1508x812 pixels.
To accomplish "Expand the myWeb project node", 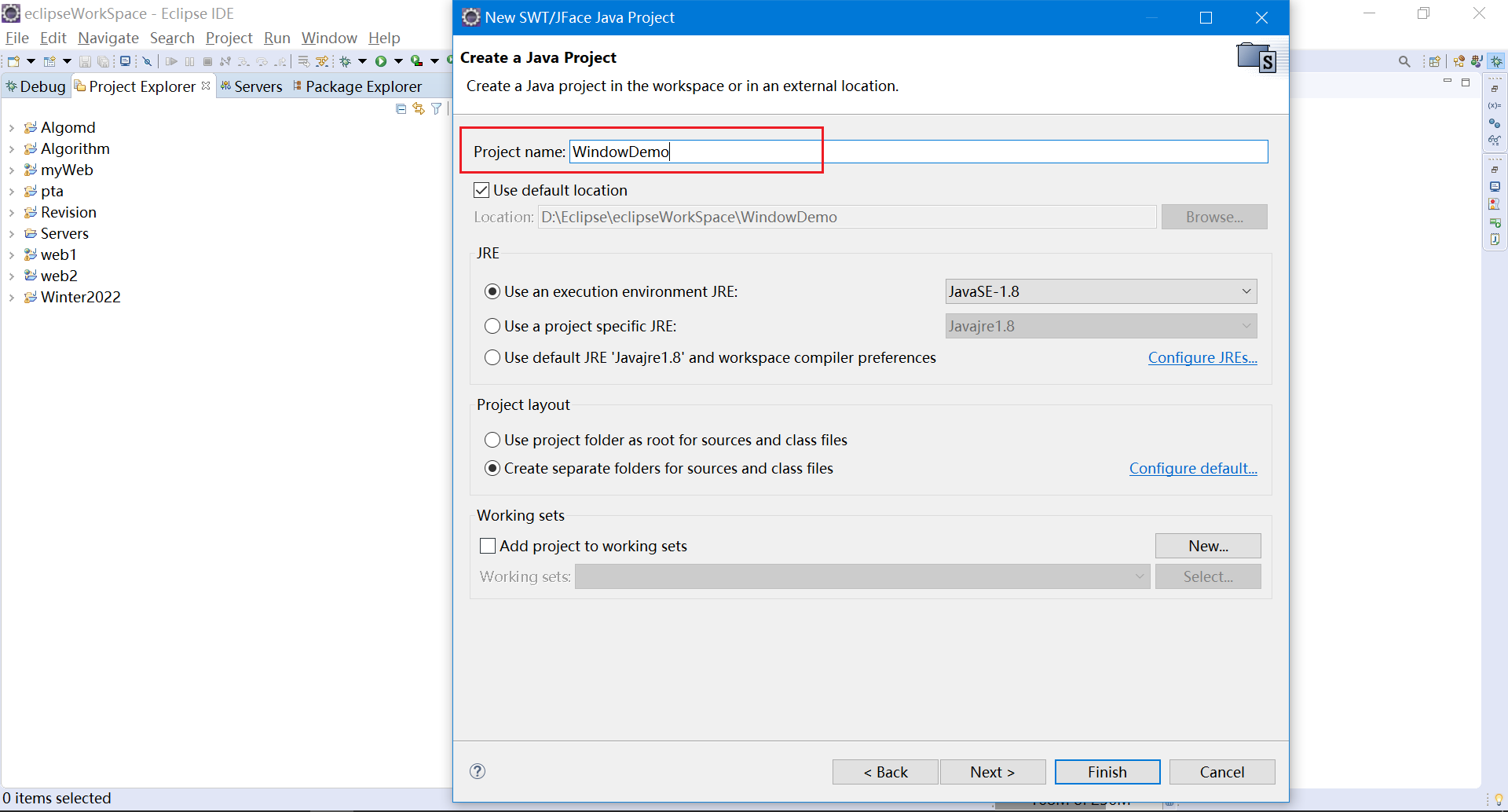I will [12, 170].
